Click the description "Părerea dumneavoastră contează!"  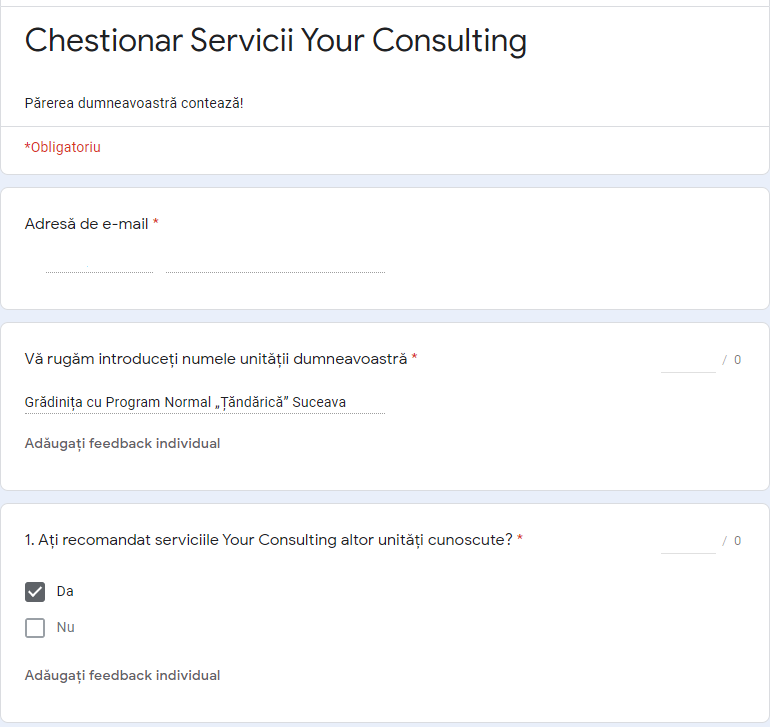point(134,103)
